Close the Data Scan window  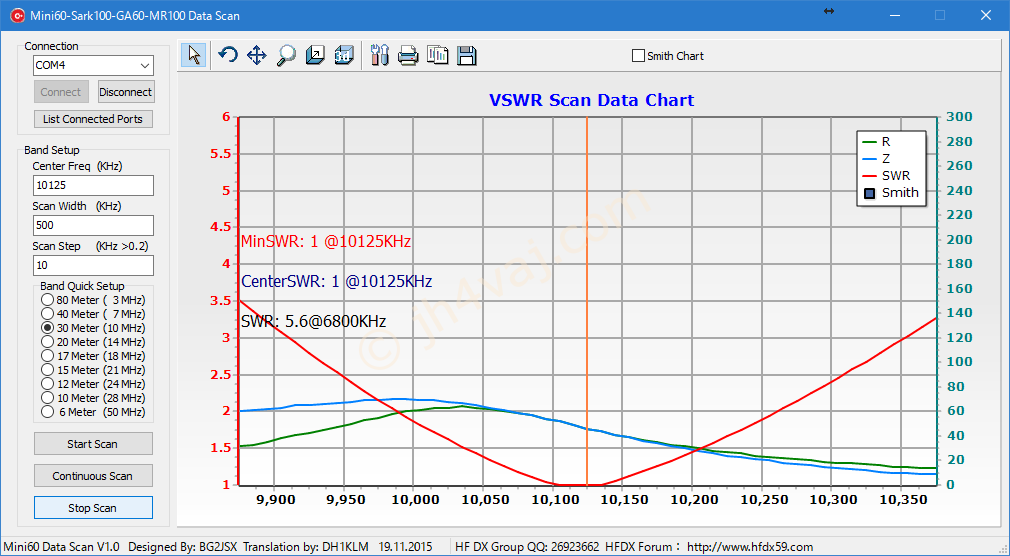tap(986, 15)
